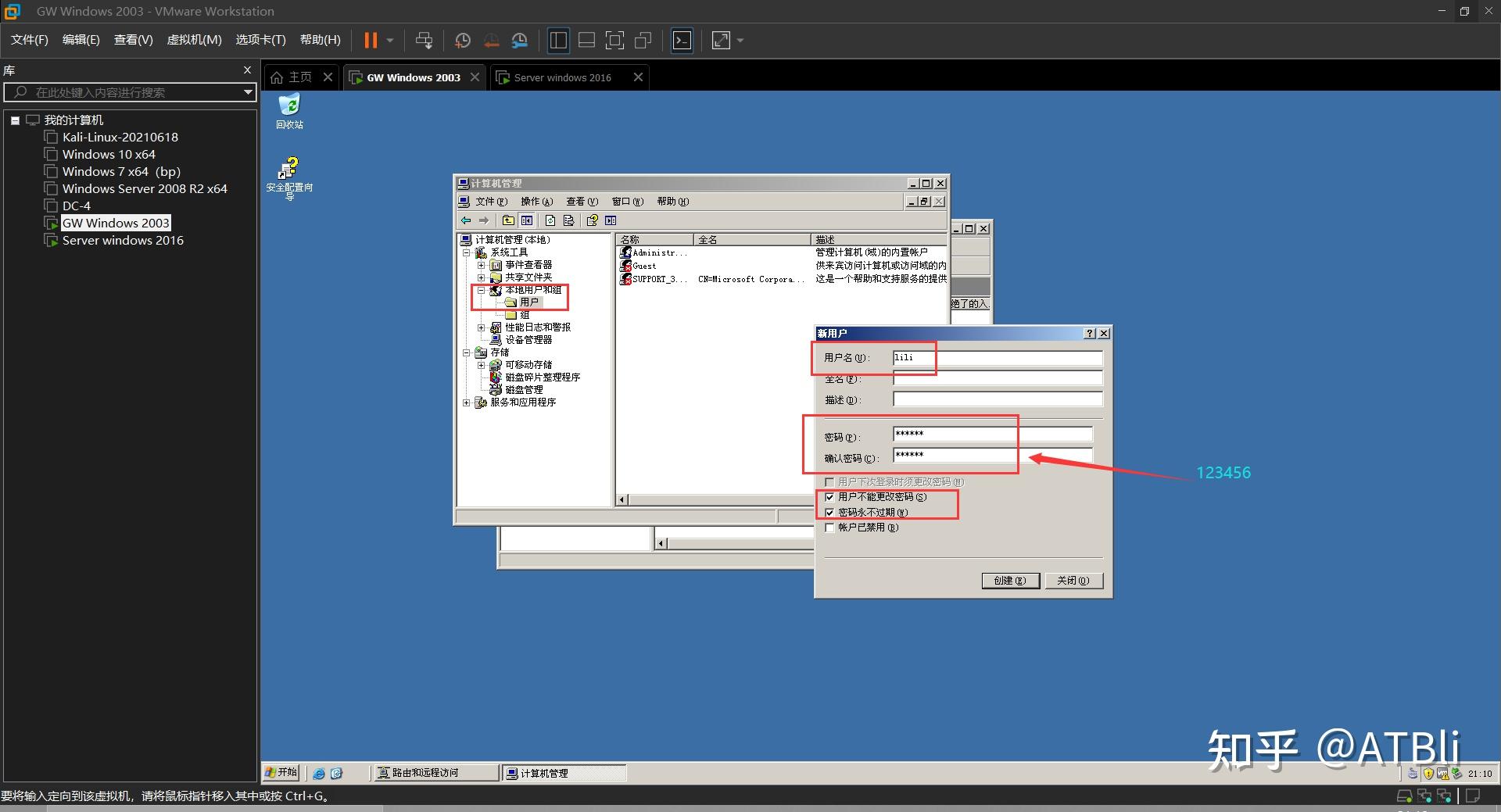The width and height of the screenshot is (1501, 812).
Task: Click the 确认密码 input field
Action: (992, 455)
